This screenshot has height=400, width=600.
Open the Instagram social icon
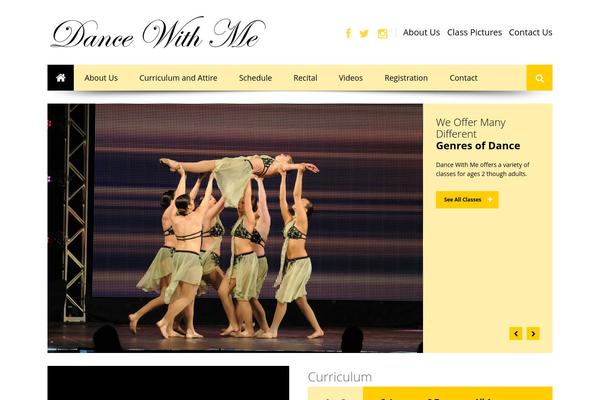(382, 34)
